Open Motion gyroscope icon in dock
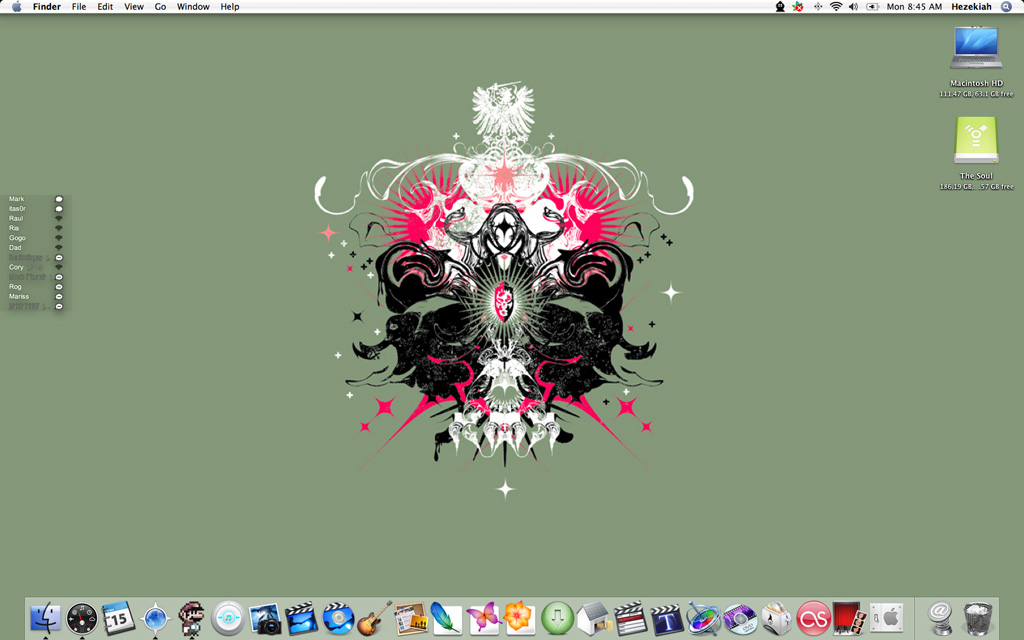This screenshot has width=1024, height=640. pyautogui.click(x=703, y=618)
